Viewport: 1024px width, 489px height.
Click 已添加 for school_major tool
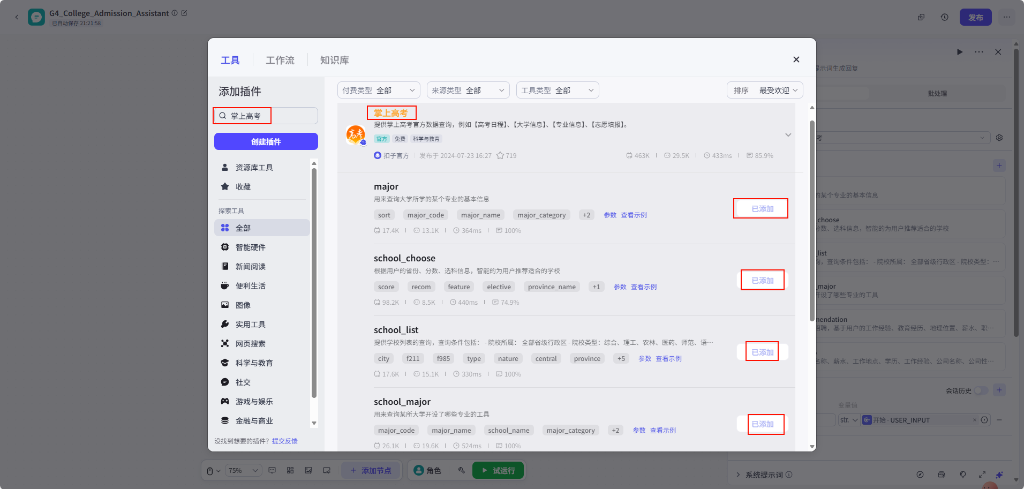(x=762, y=424)
